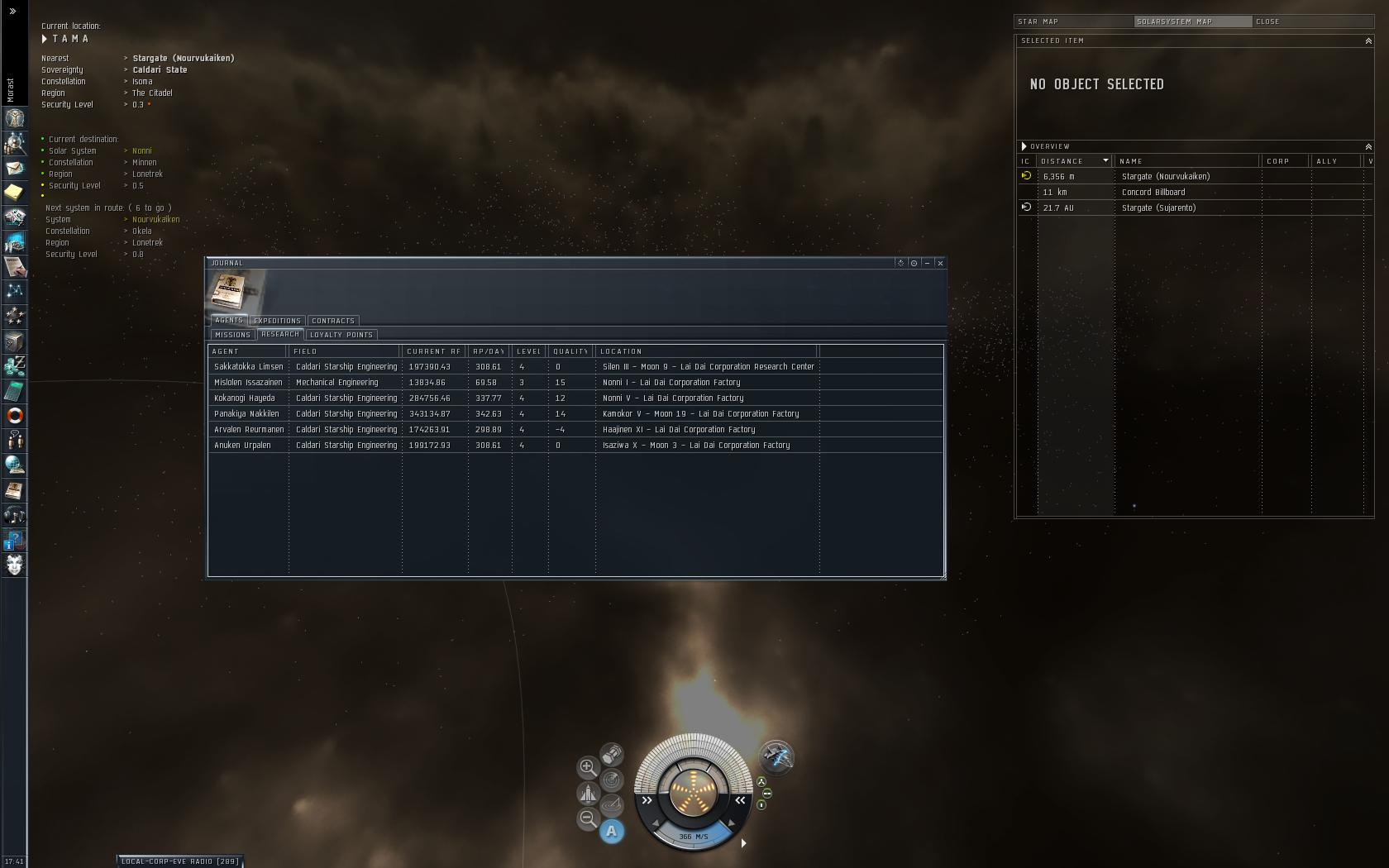Click the zoom-out magnifier on ship HUD
This screenshot has width=1389, height=868.
[x=588, y=818]
